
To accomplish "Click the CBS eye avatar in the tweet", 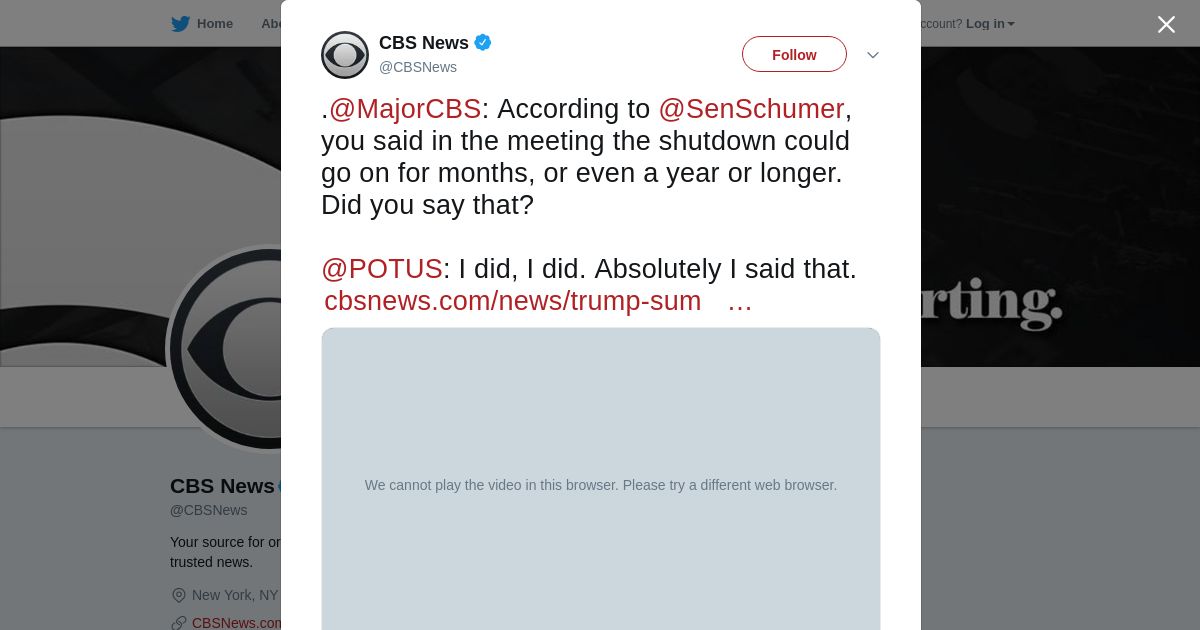I will pyautogui.click(x=345, y=55).
